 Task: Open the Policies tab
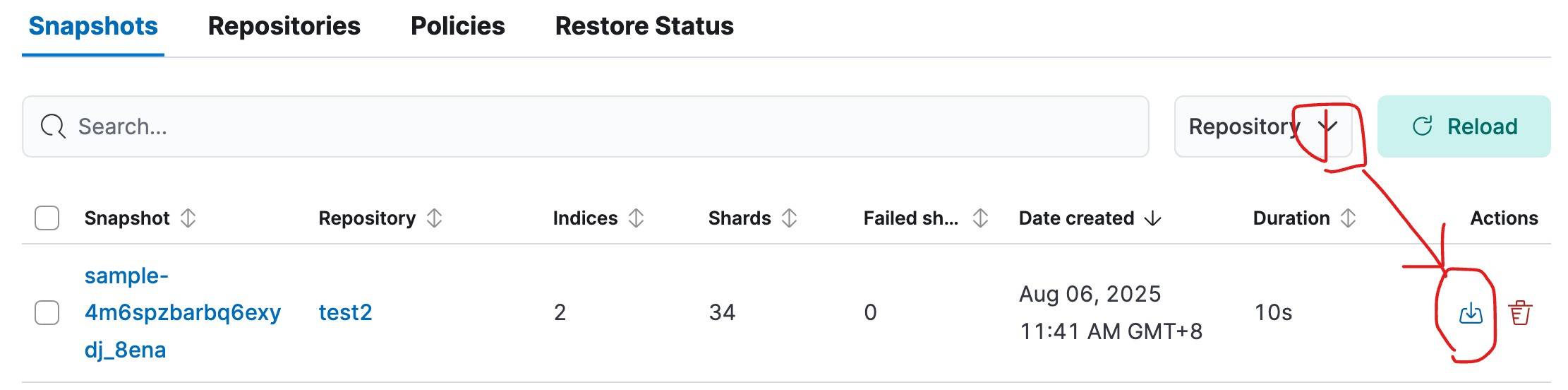click(x=458, y=26)
